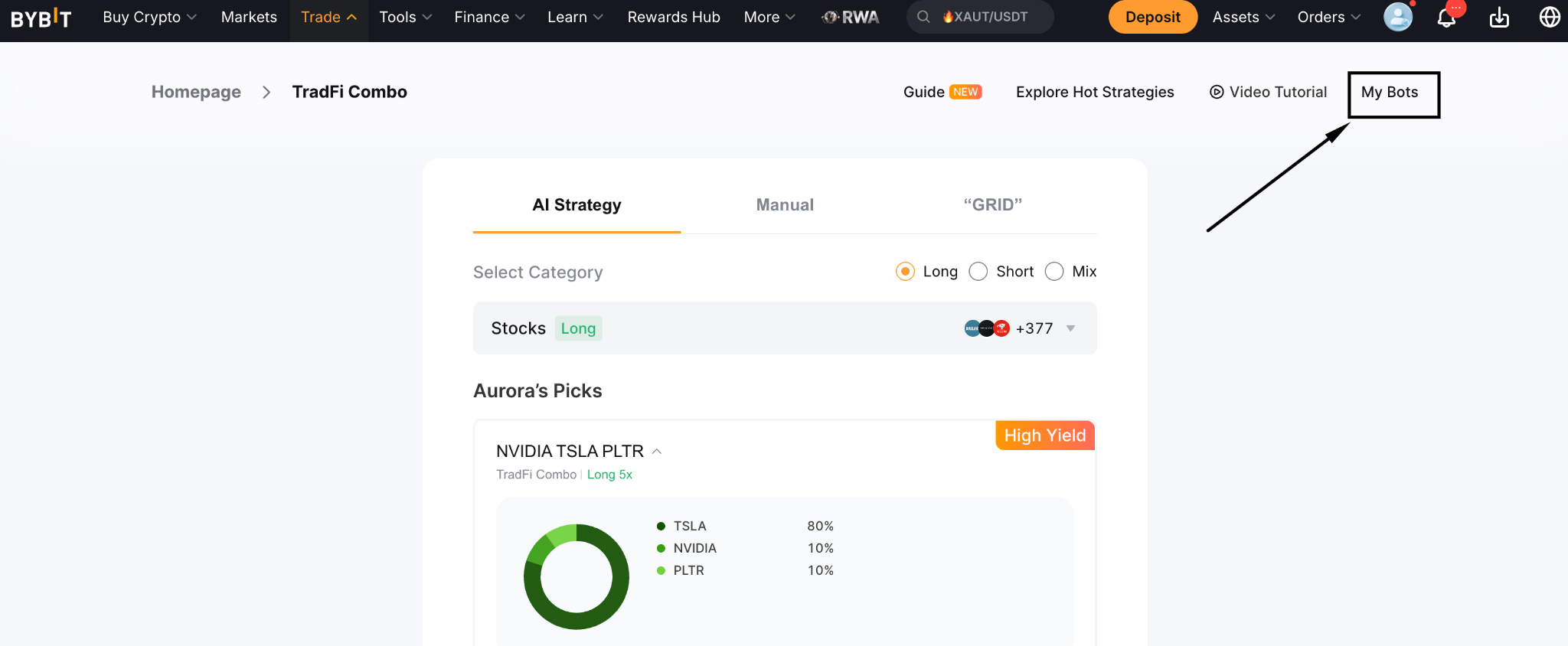Click the RWA logo in the navbar
The height and width of the screenshot is (646, 1568).
(851, 17)
